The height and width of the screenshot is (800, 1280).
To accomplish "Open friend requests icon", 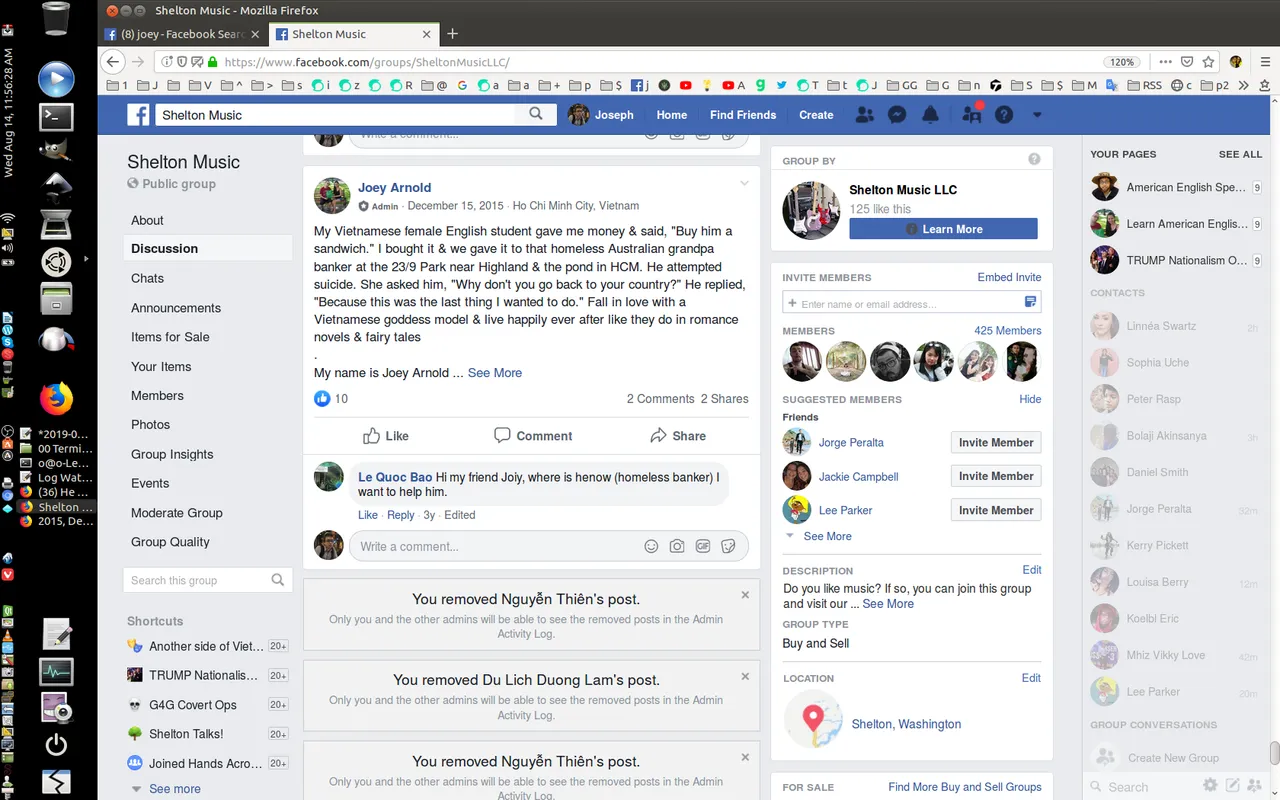I will click(864, 115).
